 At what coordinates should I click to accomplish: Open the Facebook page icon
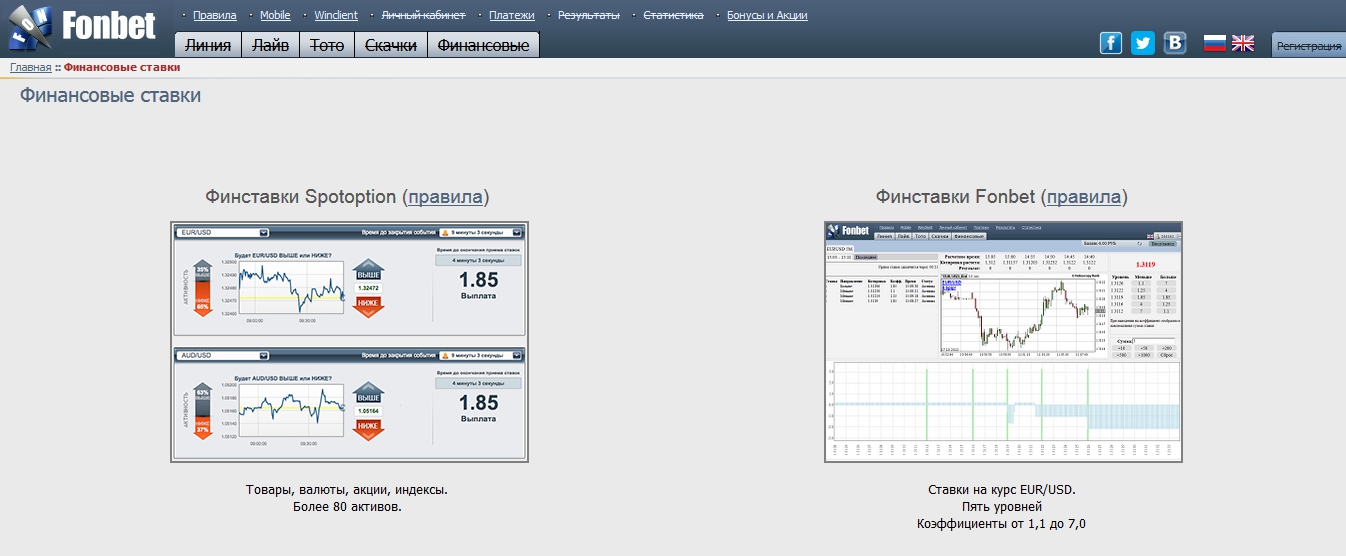1111,43
